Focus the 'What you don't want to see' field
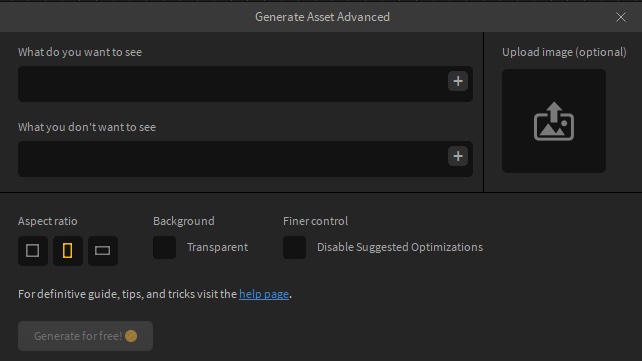 pyautogui.click(x=245, y=159)
